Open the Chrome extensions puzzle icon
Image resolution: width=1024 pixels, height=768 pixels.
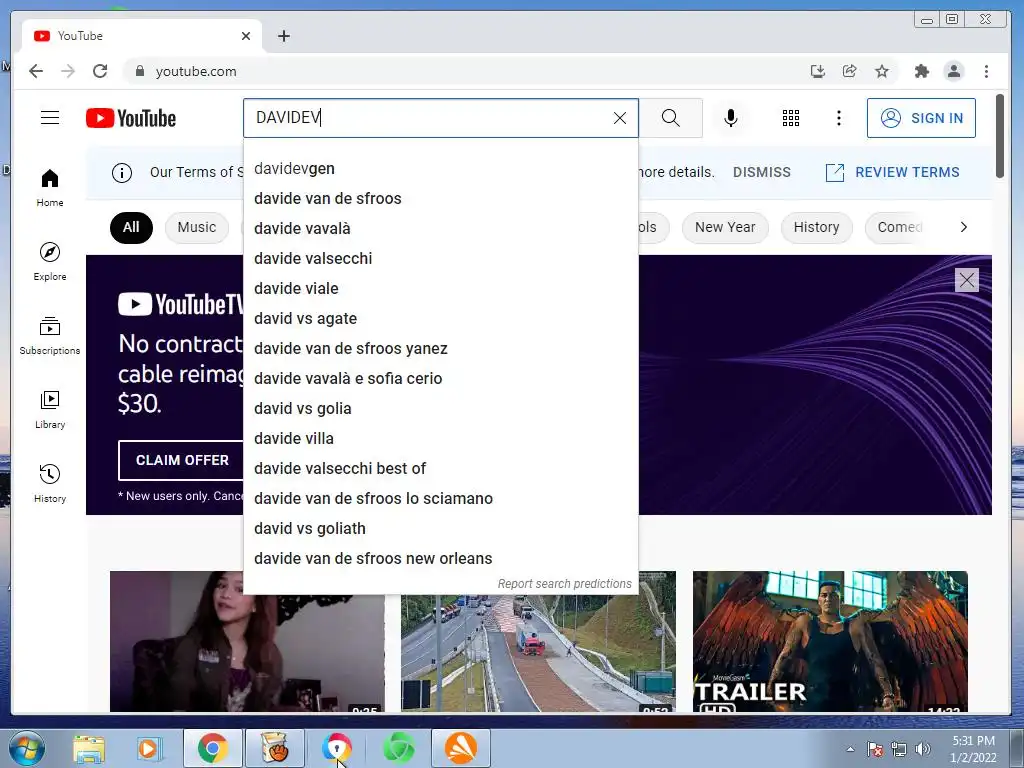921,71
